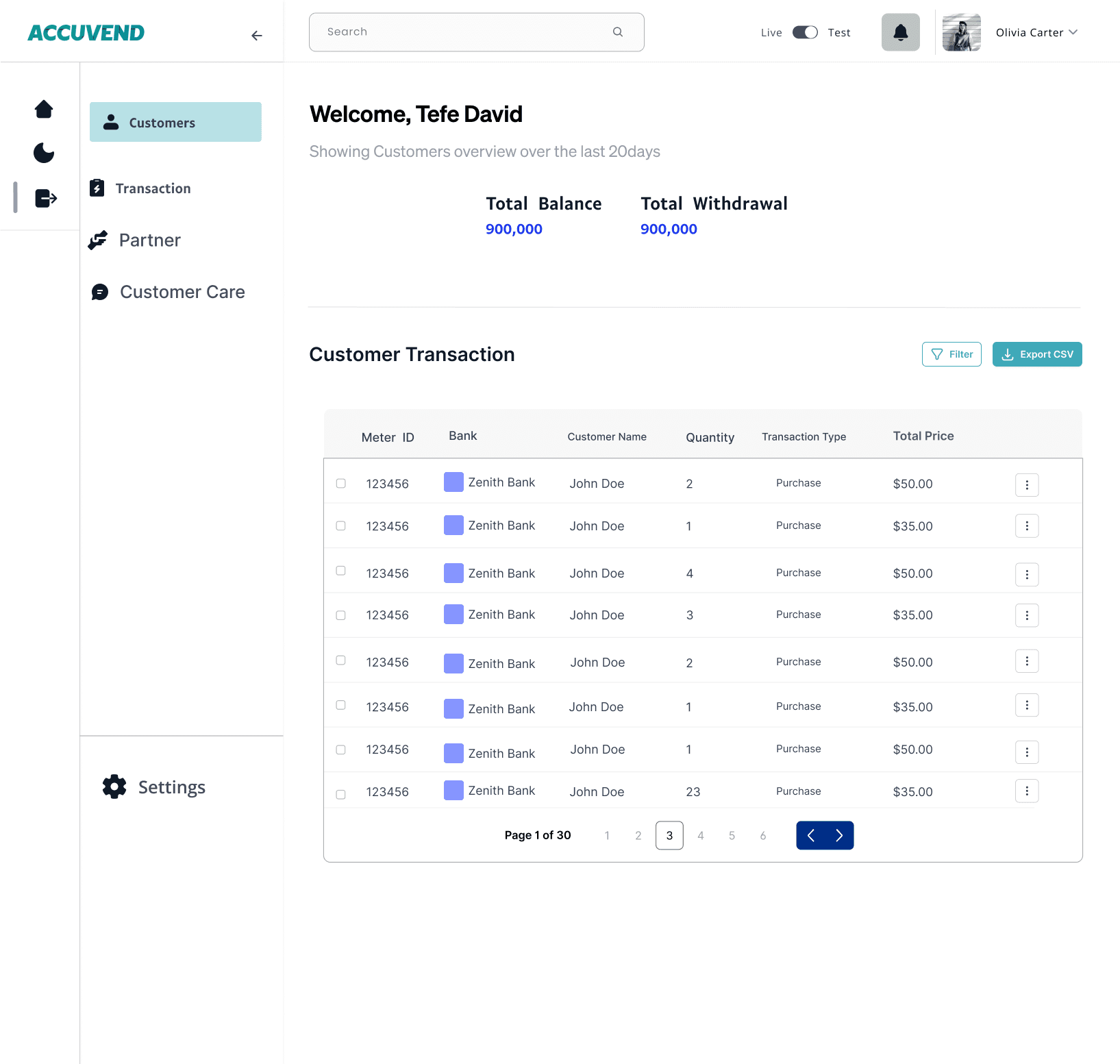The width and height of the screenshot is (1120, 1064).
Task: Go to next page arrow
Action: click(x=840, y=835)
